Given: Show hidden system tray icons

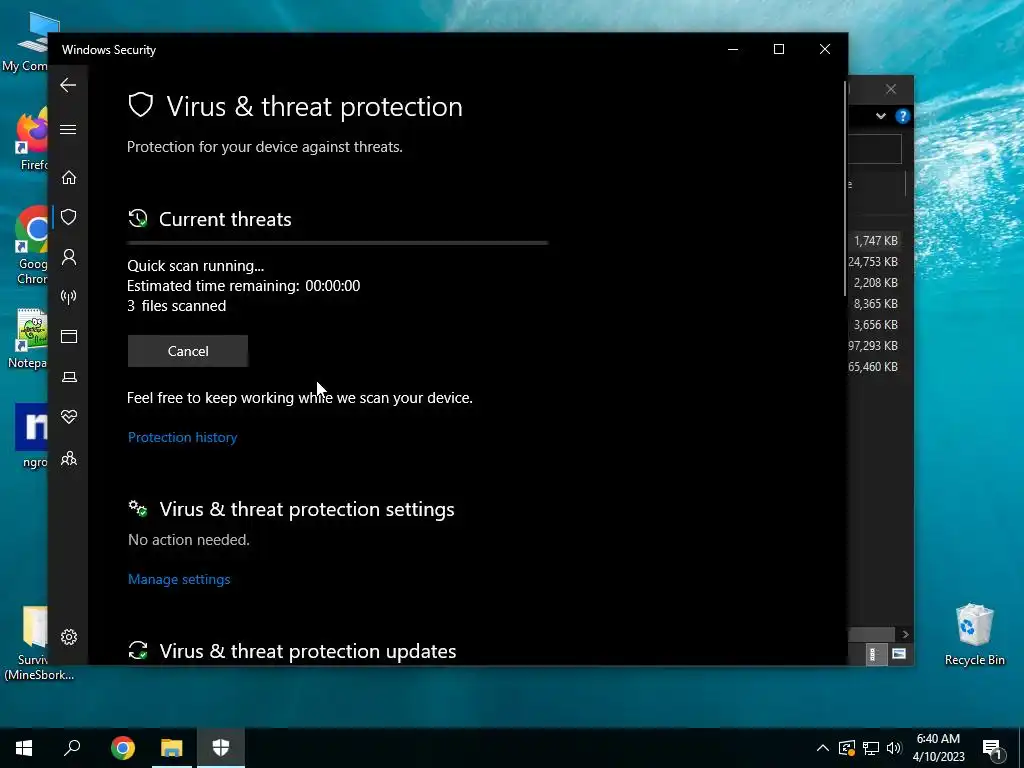Looking at the screenshot, I should tap(823, 748).
